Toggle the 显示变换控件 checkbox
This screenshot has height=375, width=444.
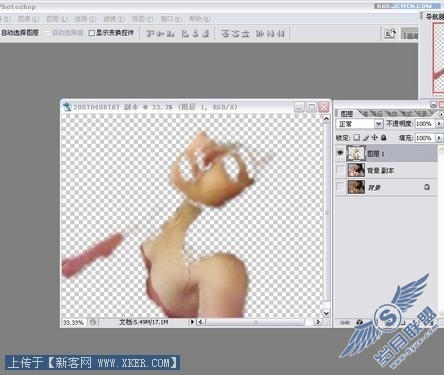pyautogui.click(x=92, y=33)
